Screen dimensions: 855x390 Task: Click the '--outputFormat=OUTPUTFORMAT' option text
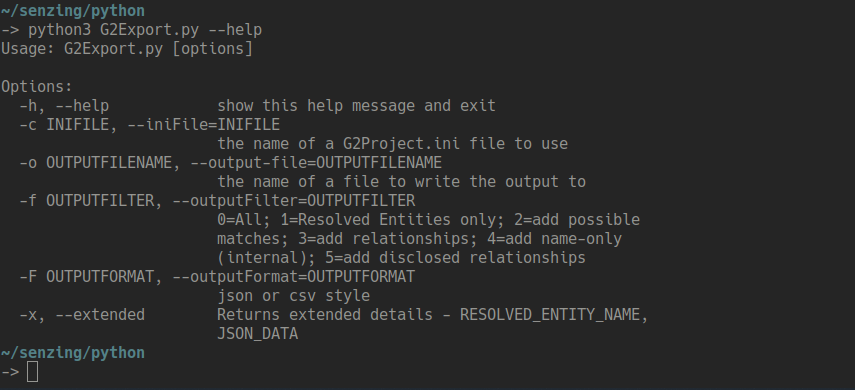coord(293,277)
